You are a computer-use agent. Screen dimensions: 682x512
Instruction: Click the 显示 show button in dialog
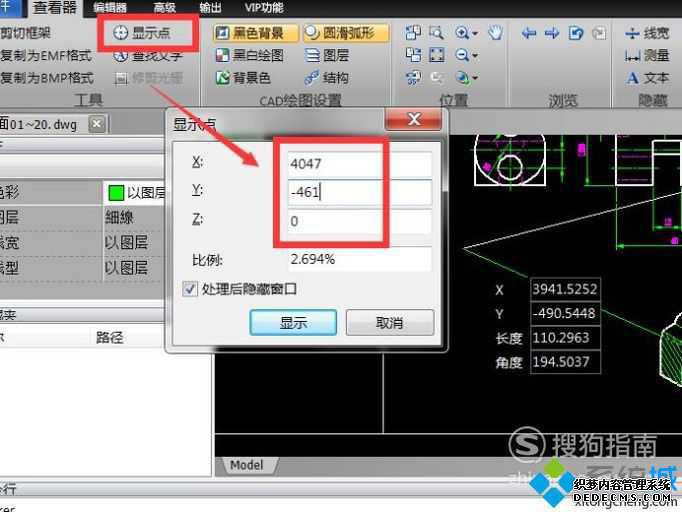pos(293,322)
